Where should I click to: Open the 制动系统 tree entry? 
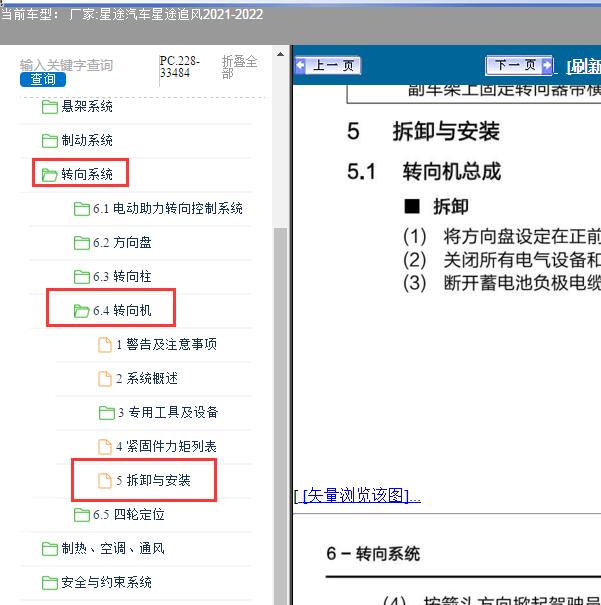coord(87,140)
